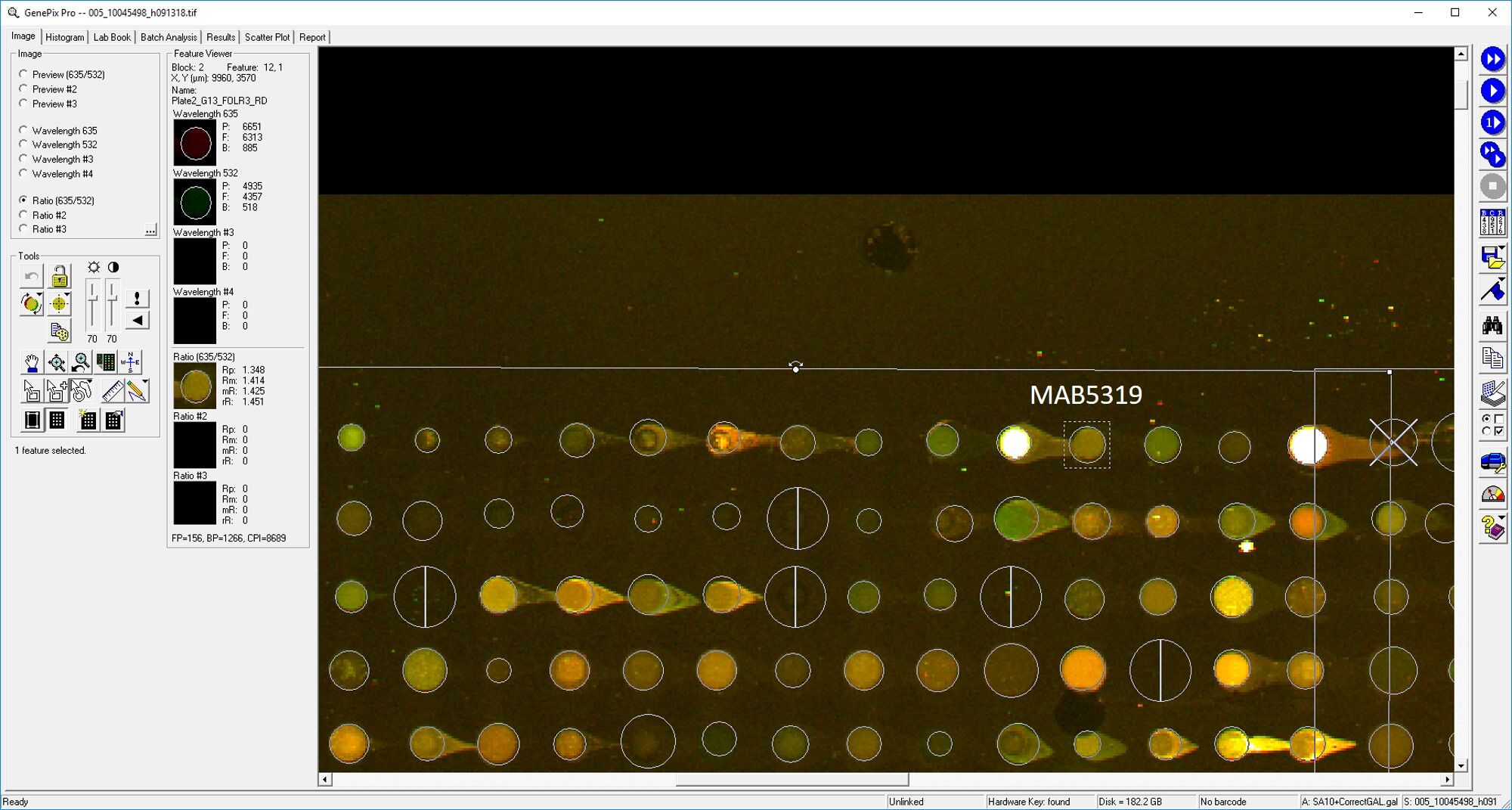Select the Wavelength 532 radio button
This screenshot has width=1512, height=810.
(23, 144)
